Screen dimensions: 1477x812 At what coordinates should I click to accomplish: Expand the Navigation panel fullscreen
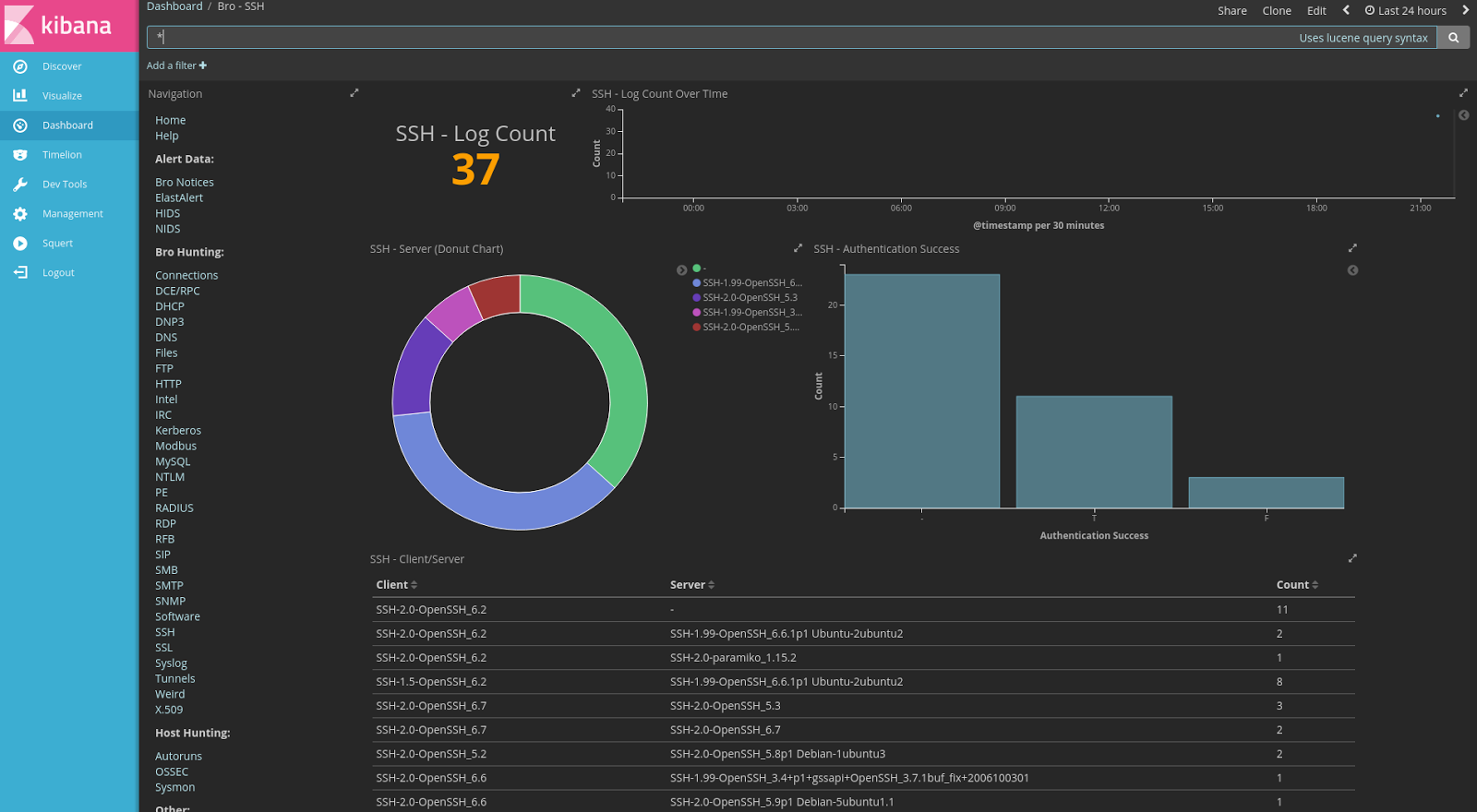354,93
